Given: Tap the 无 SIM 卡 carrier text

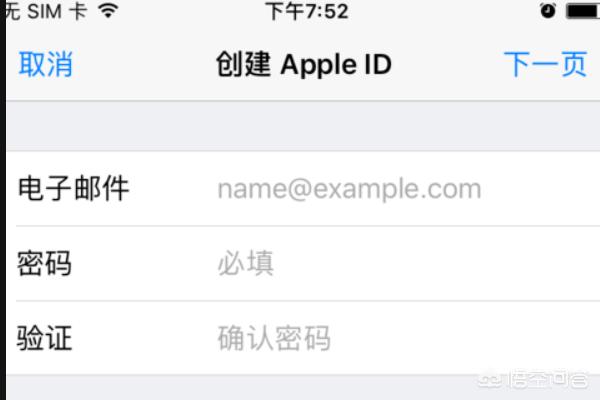Looking at the screenshot, I should pyautogui.click(x=46, y=11).
